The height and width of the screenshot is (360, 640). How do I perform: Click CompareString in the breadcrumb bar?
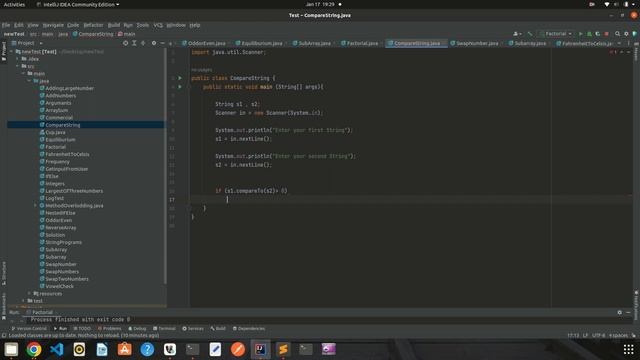pyautogui.click(x=93, y=34)
